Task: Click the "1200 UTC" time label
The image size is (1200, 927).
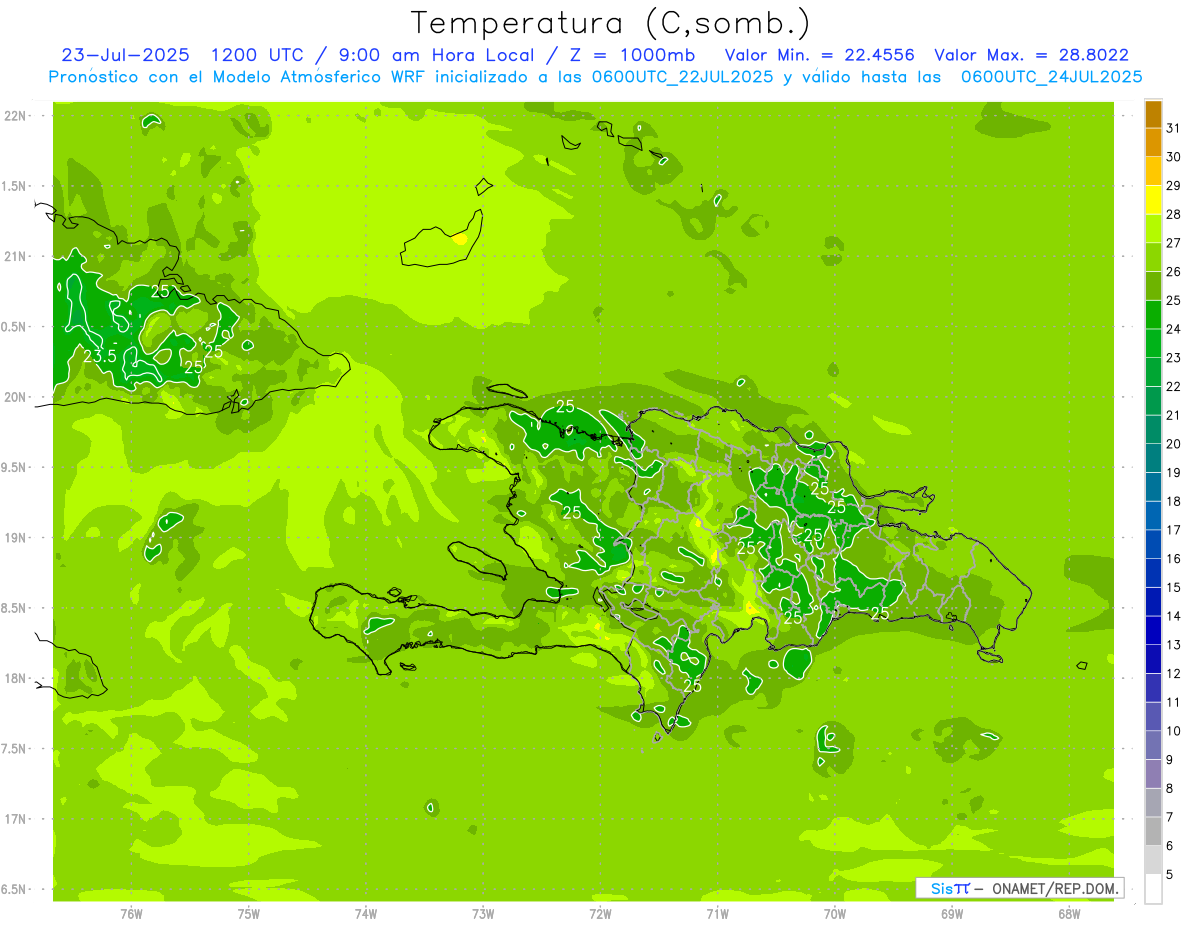Action: (x=259, y=55)
